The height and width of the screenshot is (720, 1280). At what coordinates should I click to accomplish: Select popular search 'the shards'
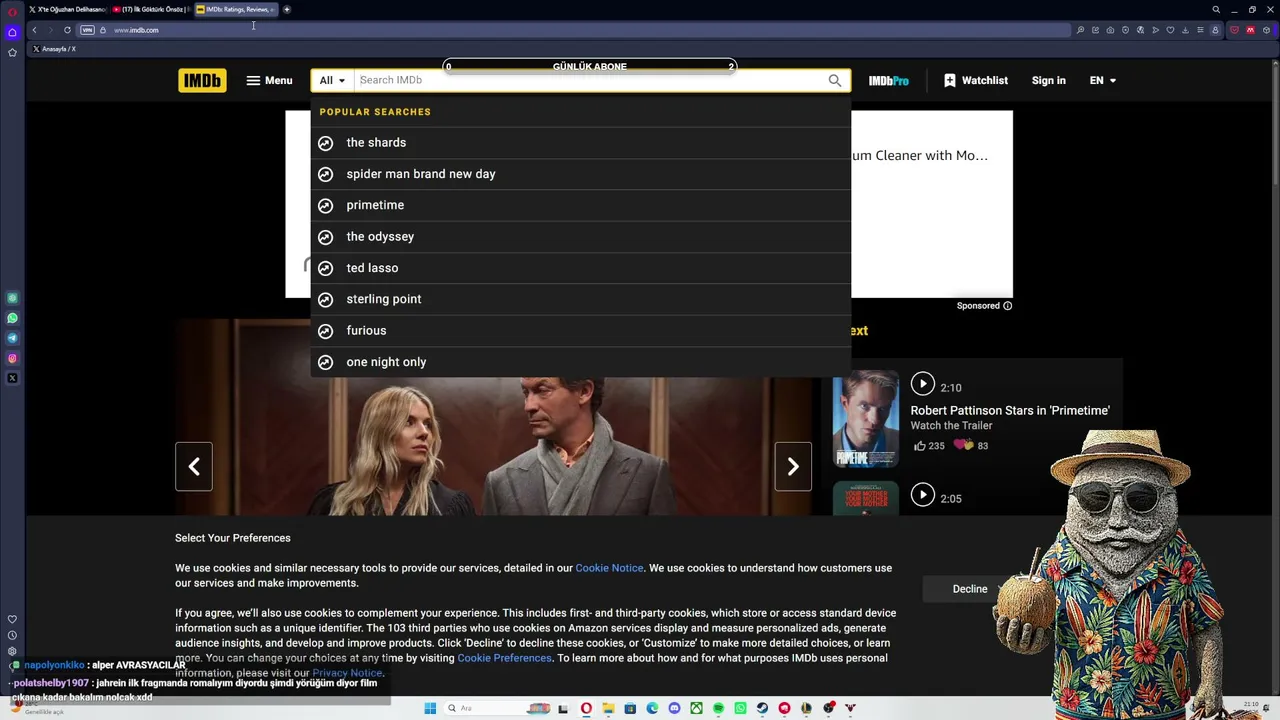(581, 143)
